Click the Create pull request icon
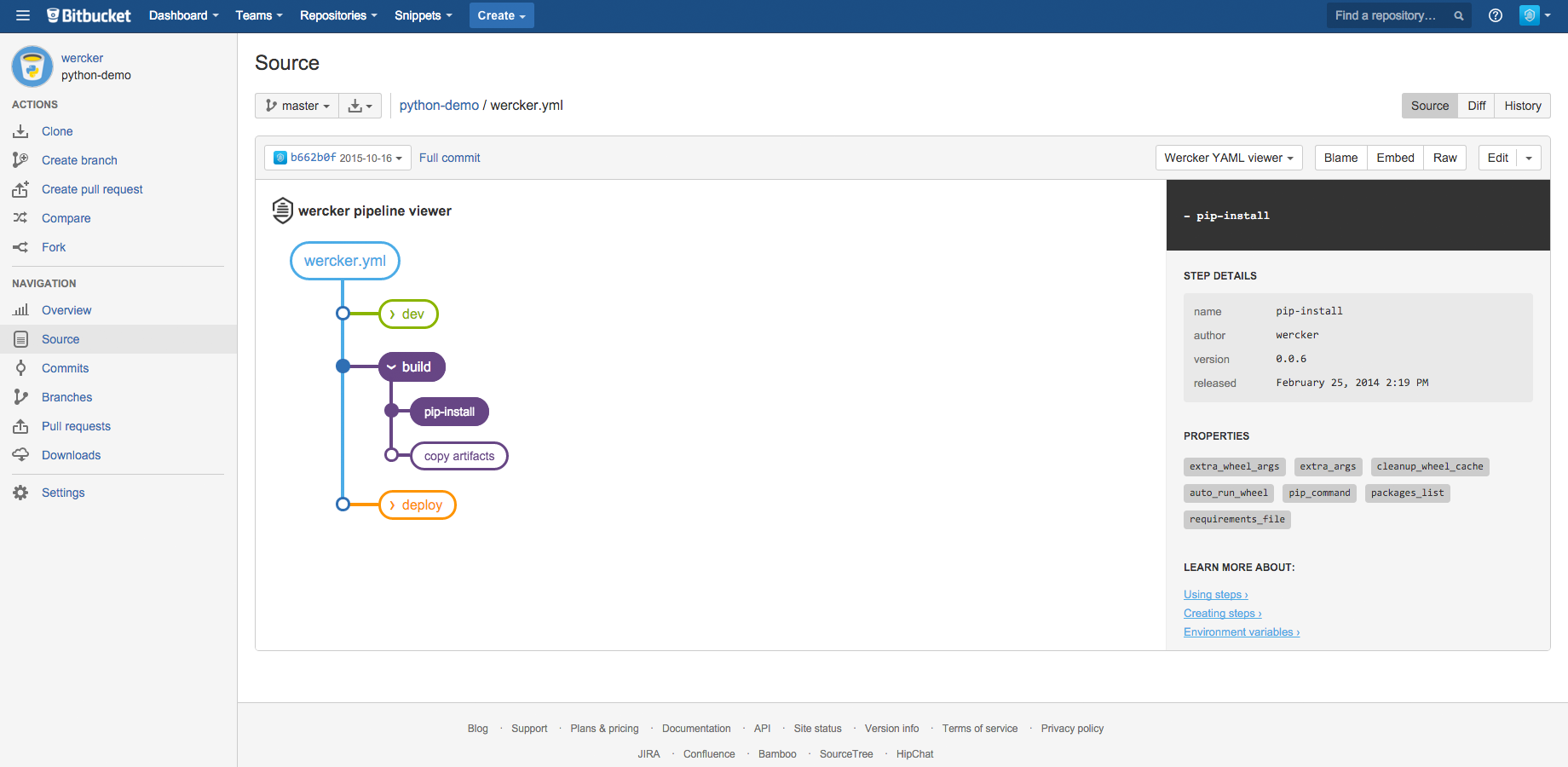Screen dimensions: 1568x767 click(20, 189)
